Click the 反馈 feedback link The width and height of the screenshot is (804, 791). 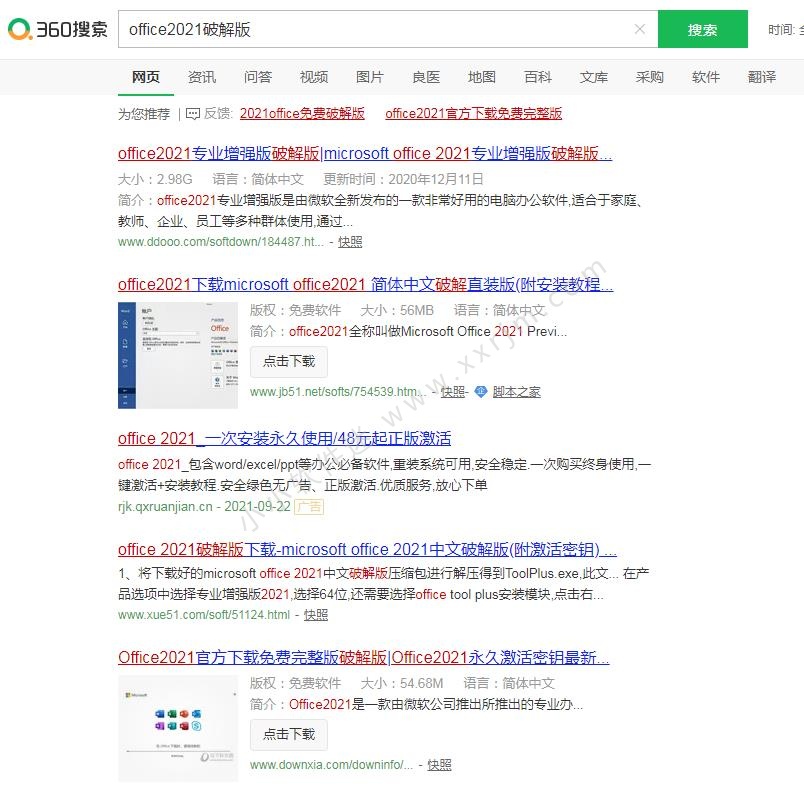pyautogui.click(x=217, y=113)
